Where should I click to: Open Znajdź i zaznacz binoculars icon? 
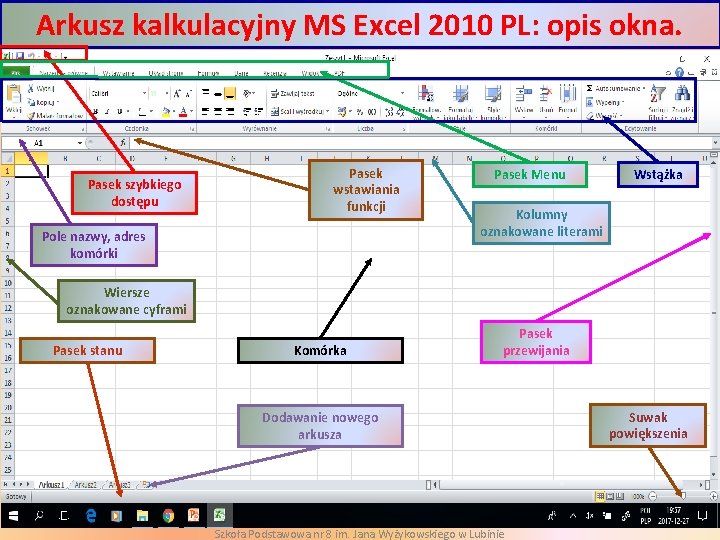pos(682,94)
